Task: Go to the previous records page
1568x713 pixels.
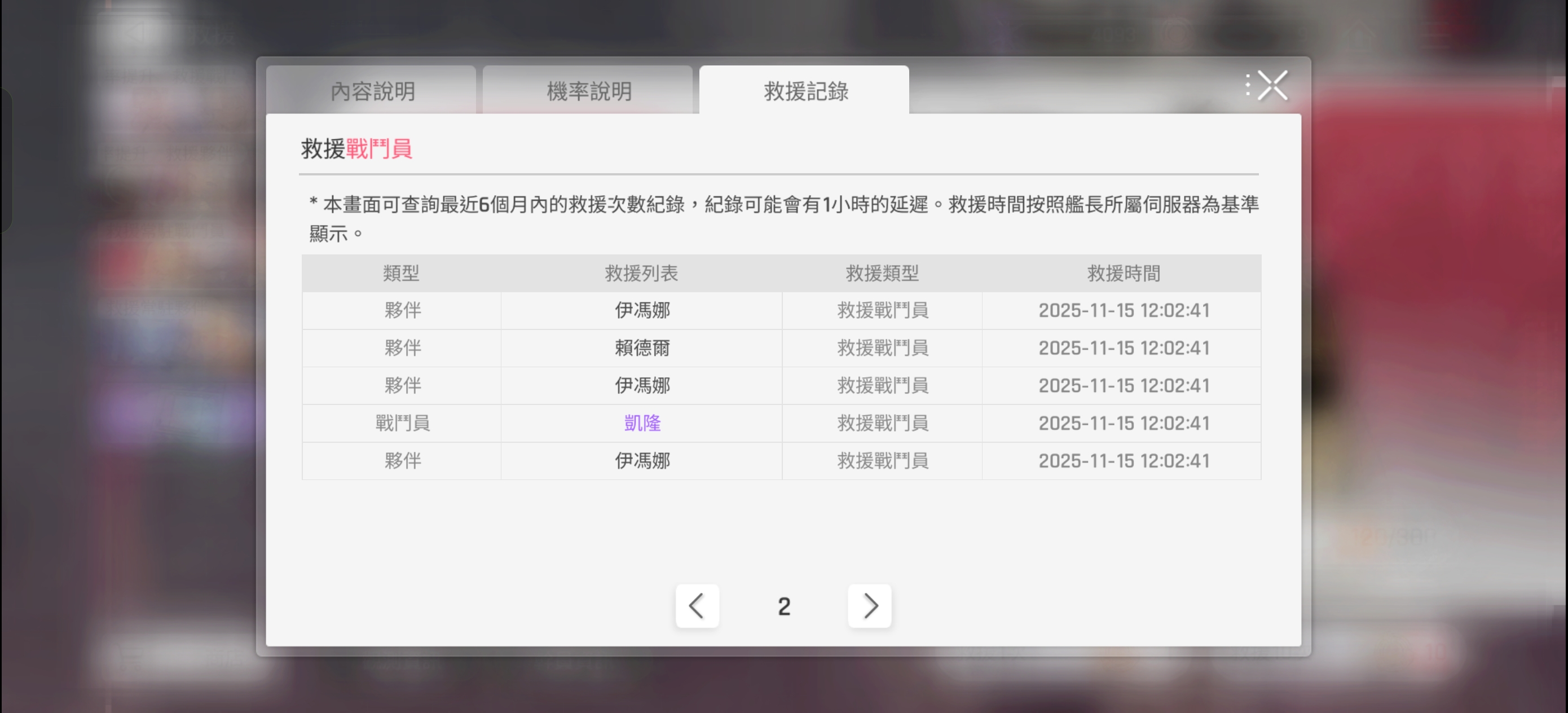Action: 697,606
